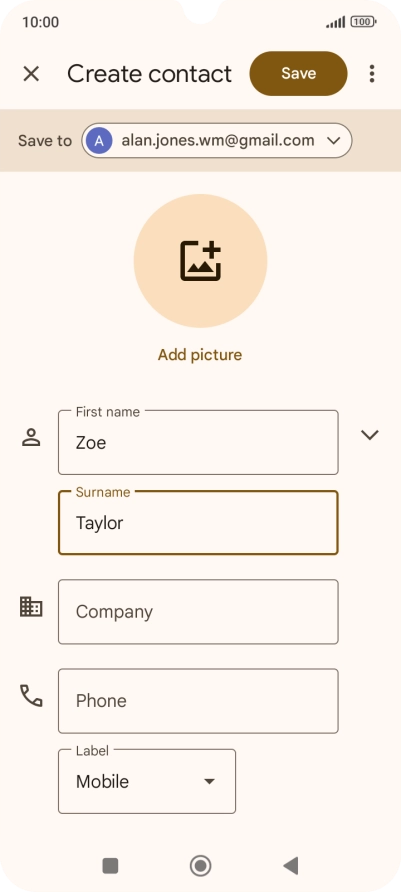
Task: Open the three-dot overflow menu
Action: (371, 73)
